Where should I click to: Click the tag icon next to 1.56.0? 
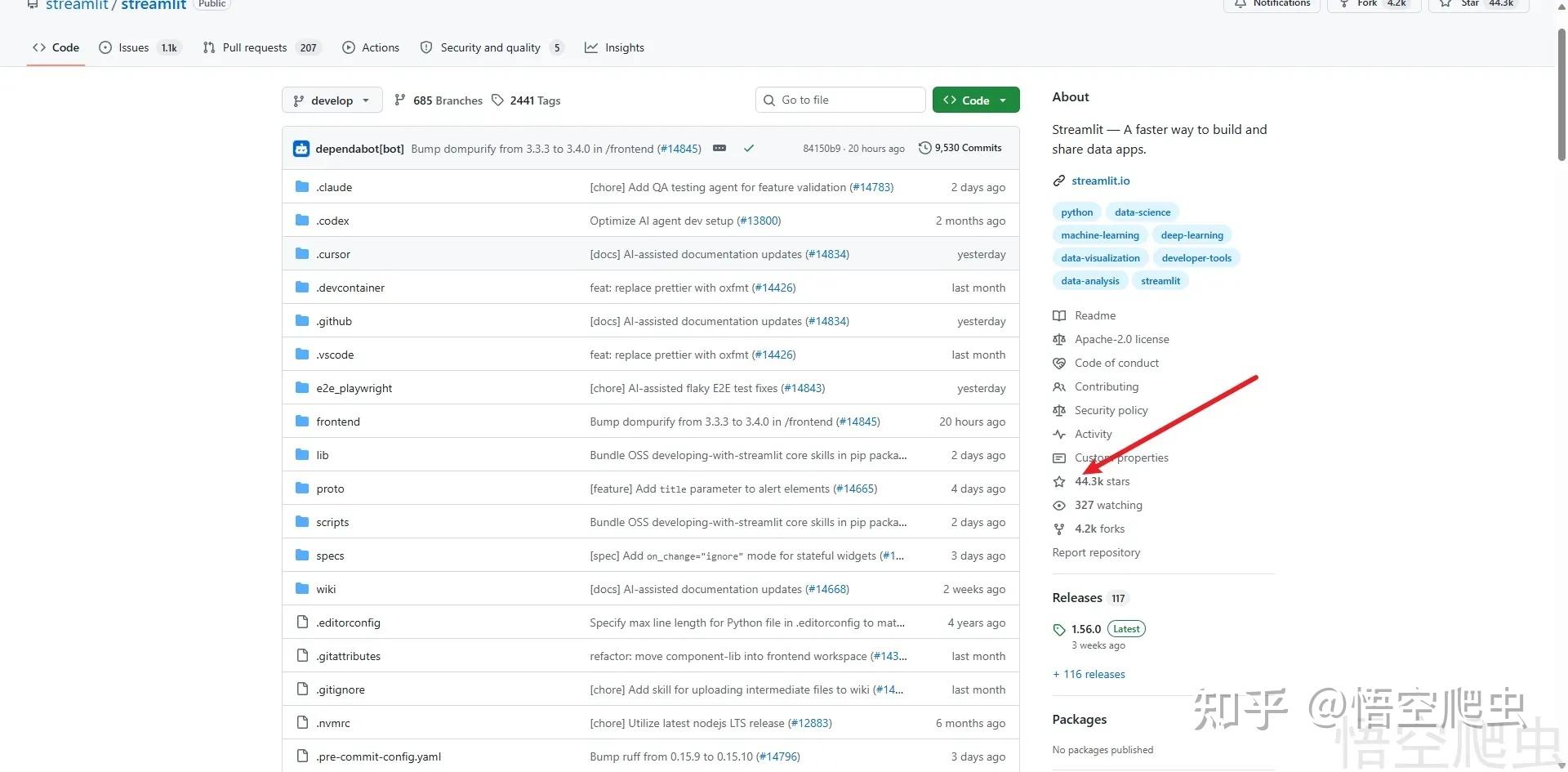(1059, 629)
